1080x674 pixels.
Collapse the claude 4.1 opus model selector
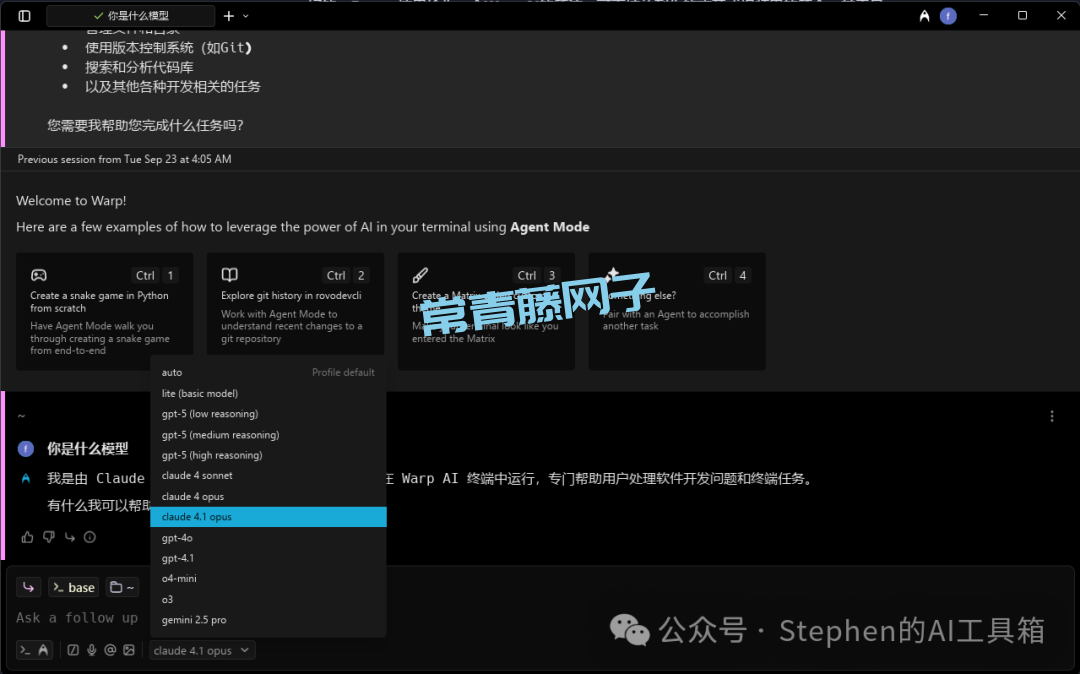pos(203,650)
